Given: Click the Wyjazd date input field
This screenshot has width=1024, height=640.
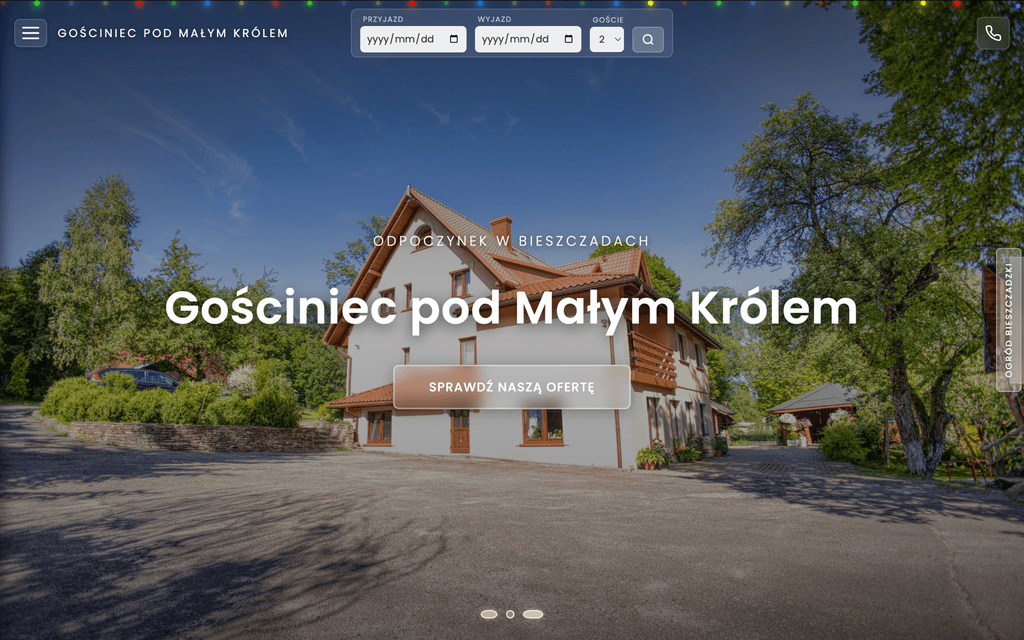Looking at the screenshot, I should tap(528, 39).
